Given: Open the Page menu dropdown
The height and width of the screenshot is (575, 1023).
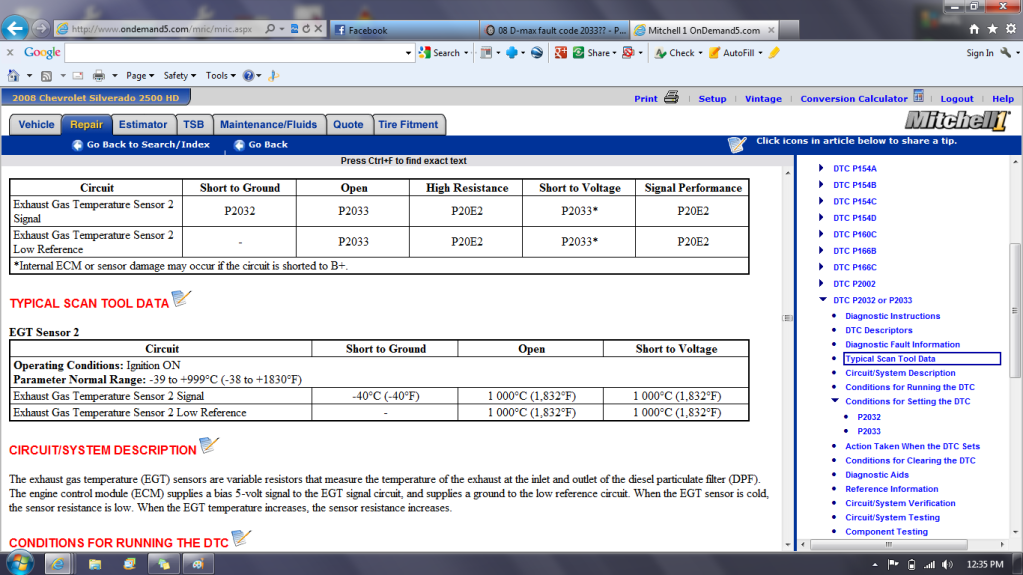Looking at the screenshot, I should click(x=140, y=76).
